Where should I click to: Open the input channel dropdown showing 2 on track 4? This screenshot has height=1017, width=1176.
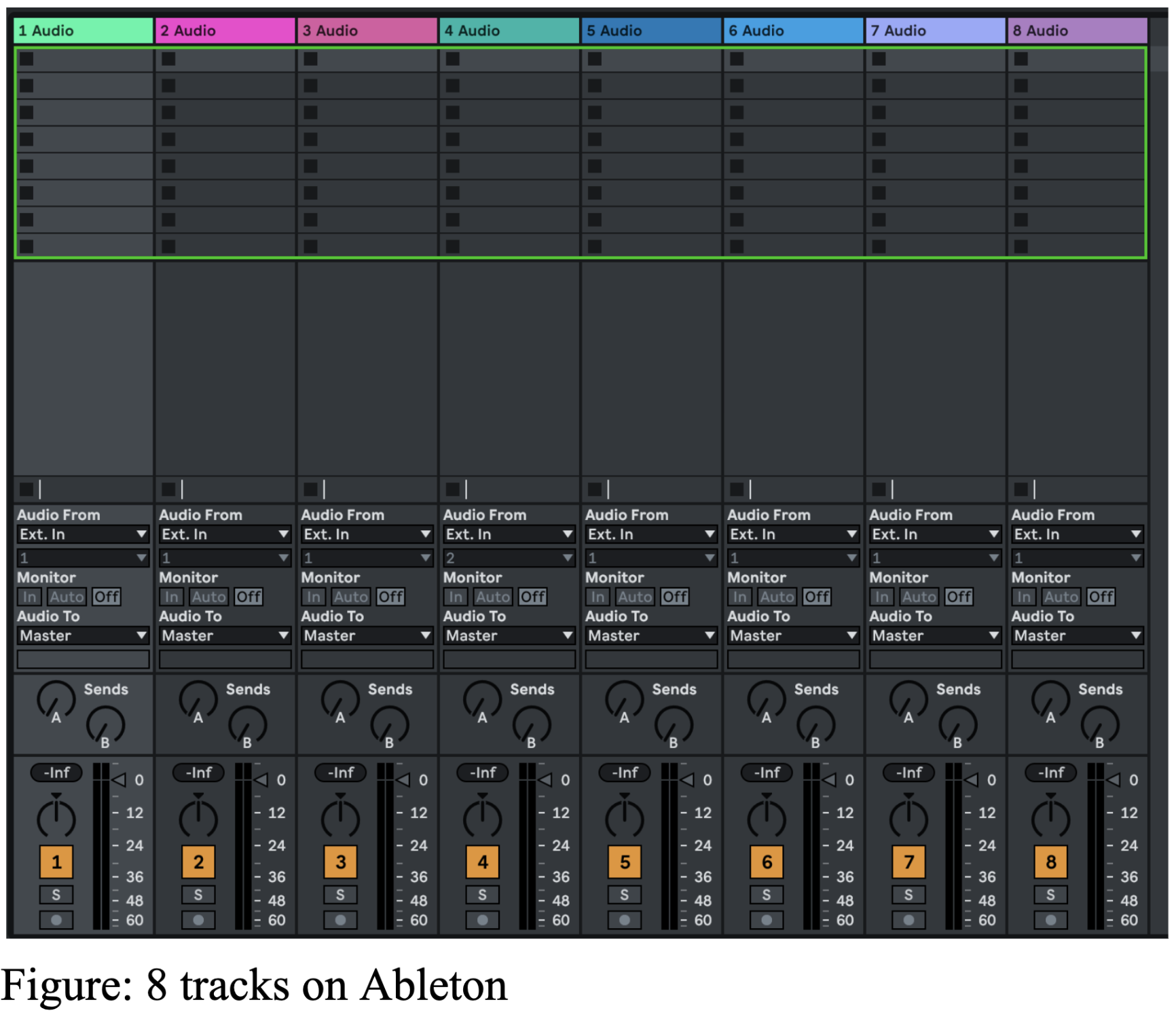click(509, 558)
